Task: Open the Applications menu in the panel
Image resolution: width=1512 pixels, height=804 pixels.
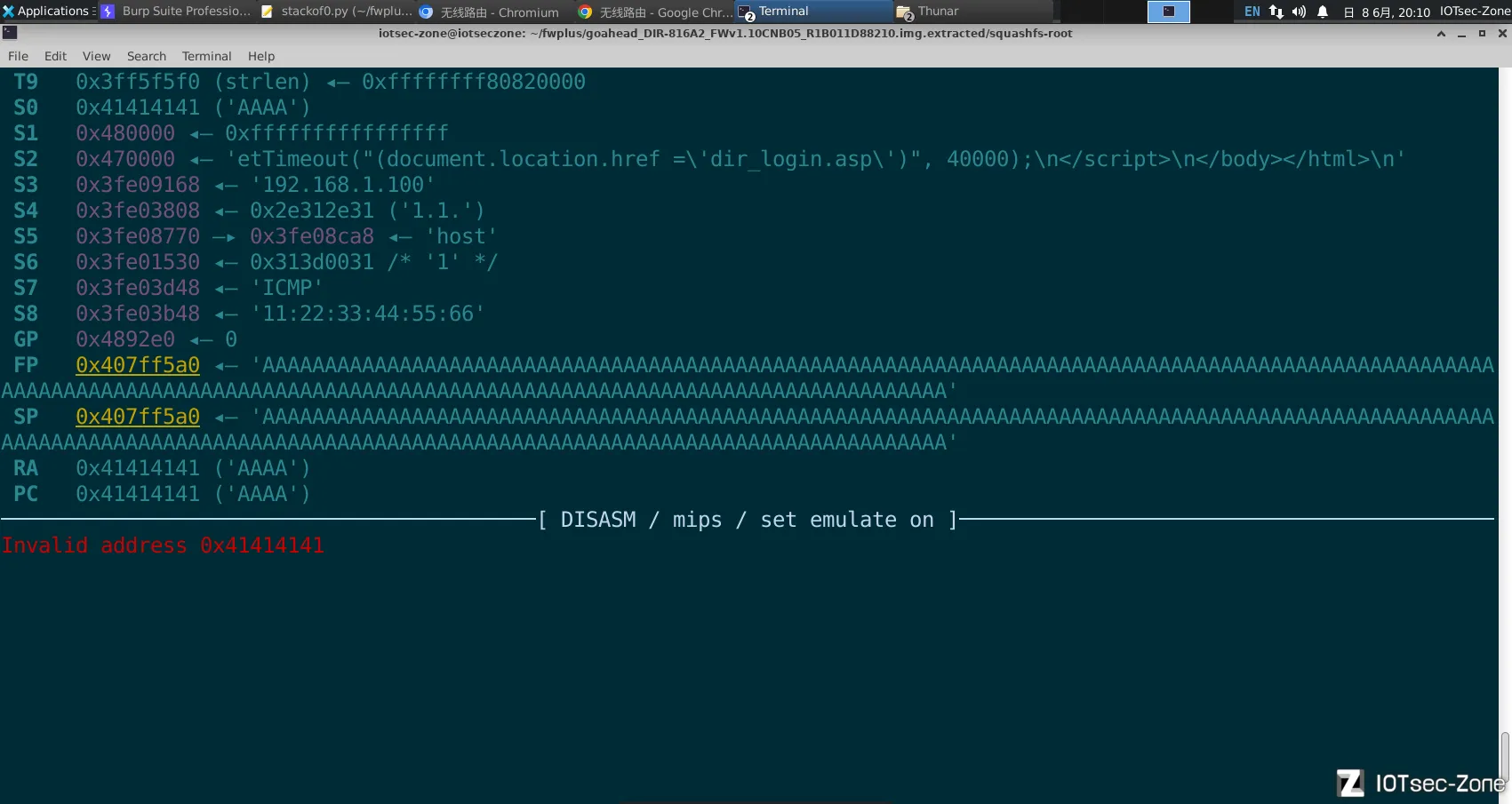Action: (x=48, y=12)
